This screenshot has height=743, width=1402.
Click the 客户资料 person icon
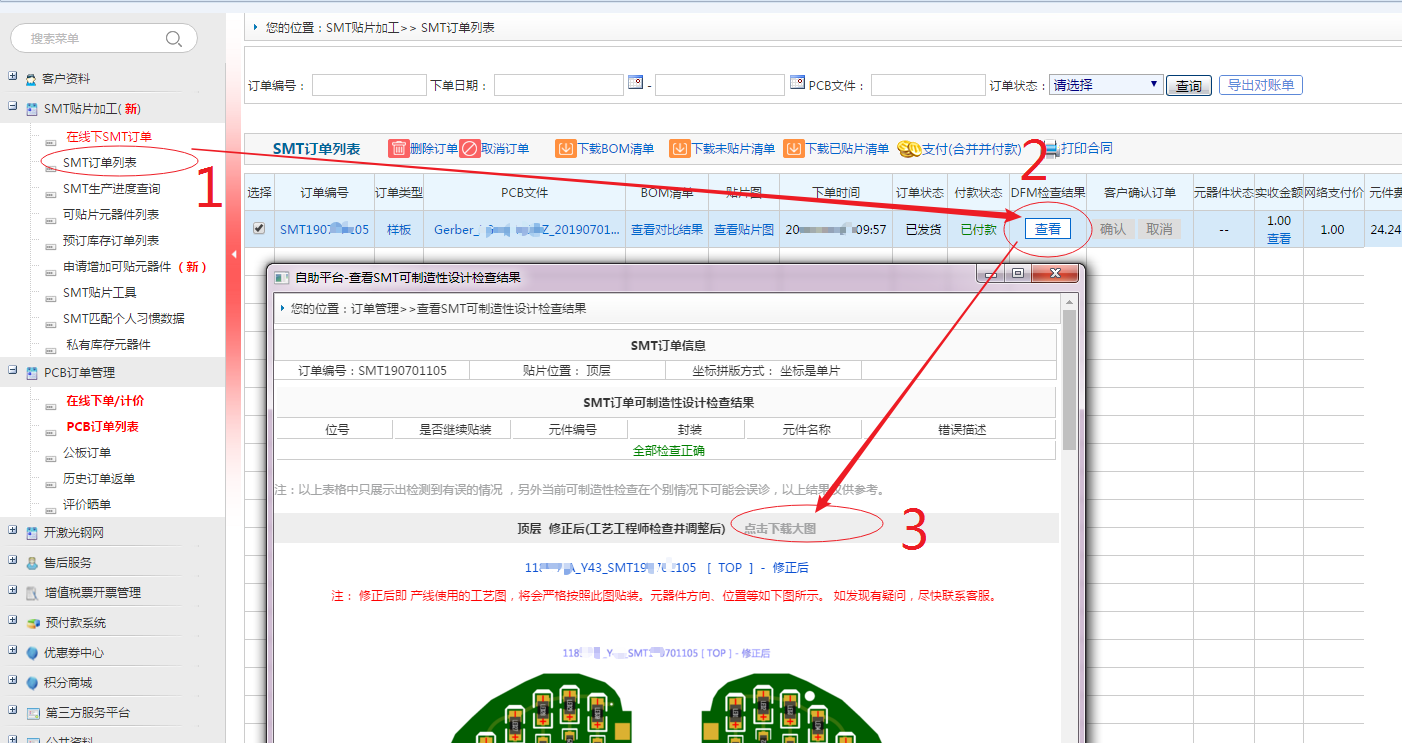(32, 79)
